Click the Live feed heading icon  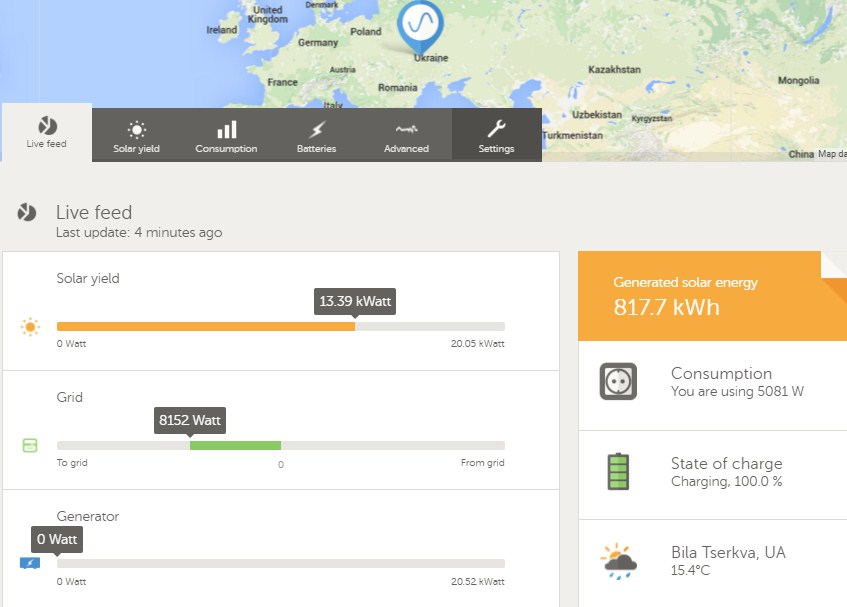point(28,212)
